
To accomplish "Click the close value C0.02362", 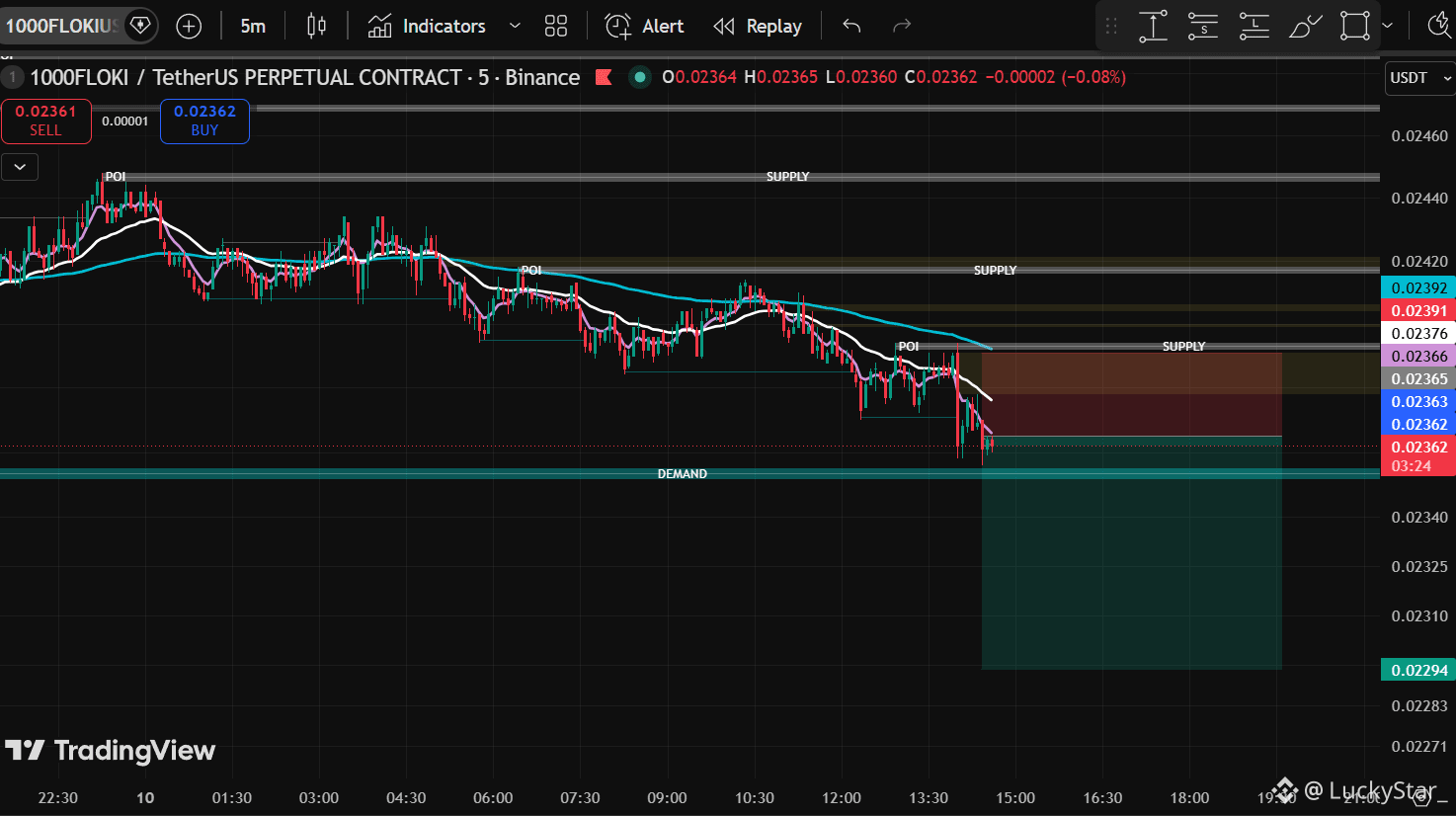I will pos(940,77).
